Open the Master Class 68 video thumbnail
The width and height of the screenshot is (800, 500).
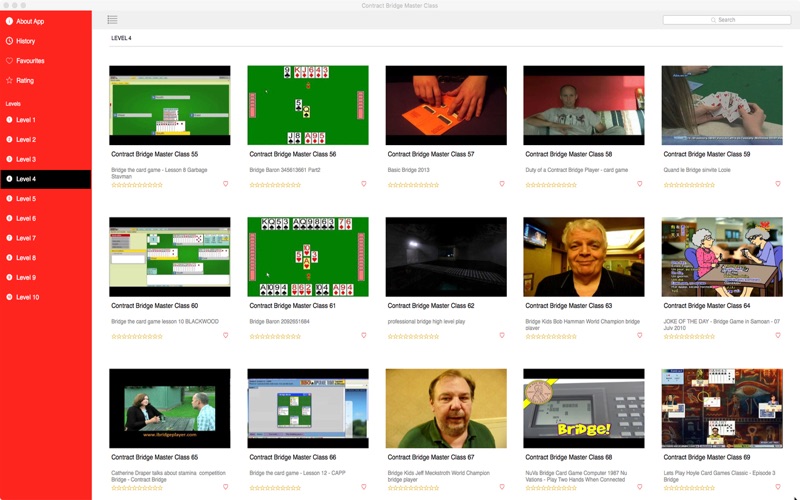(x=584, y=408)
